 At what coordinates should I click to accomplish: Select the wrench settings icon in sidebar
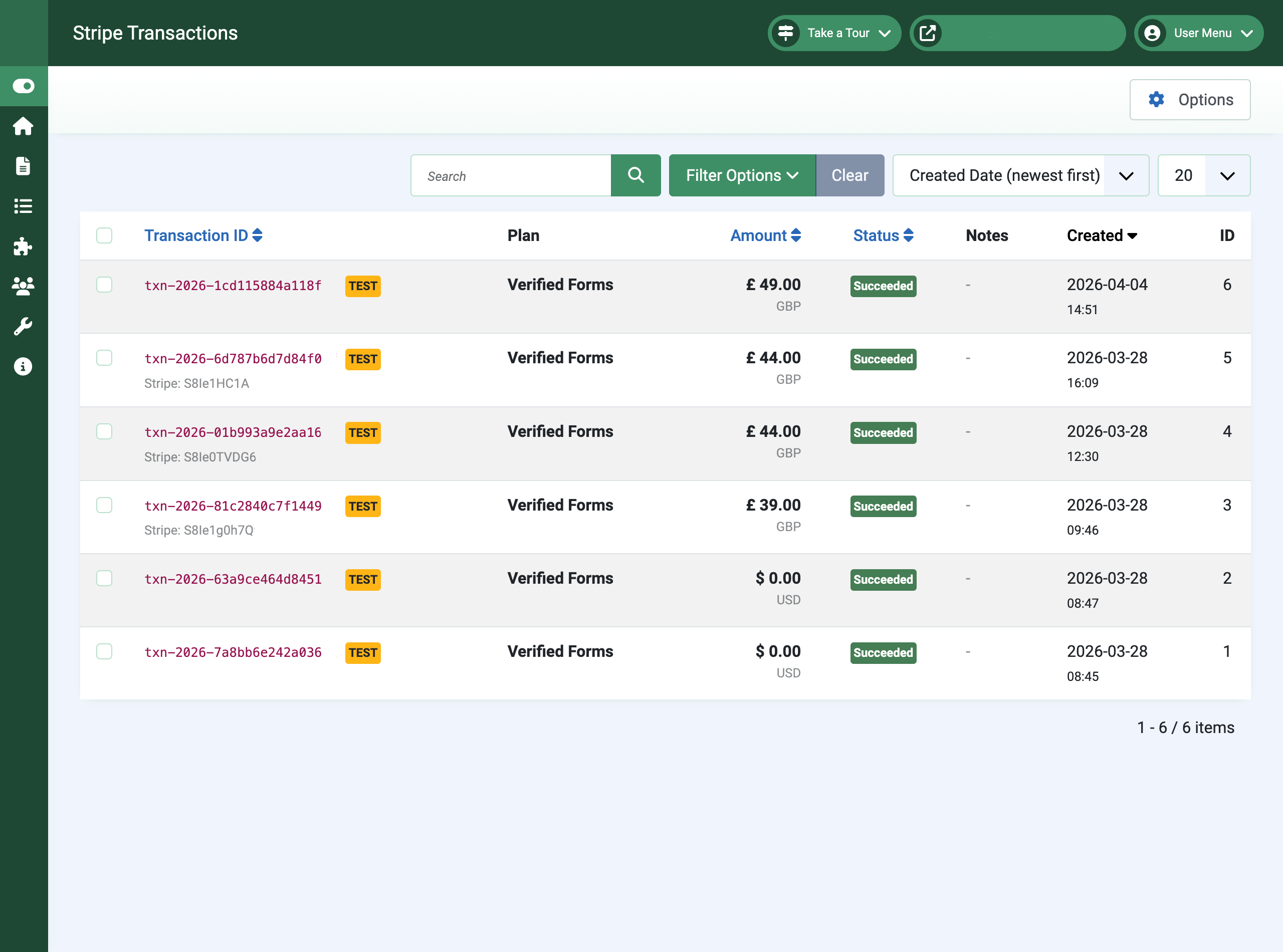23,326
